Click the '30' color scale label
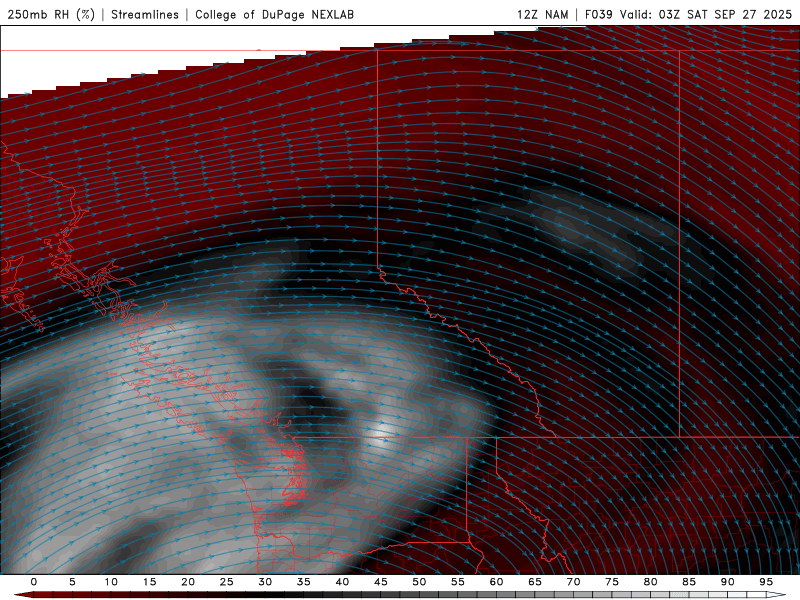This screenshot has height=600, width=800. (x=265, y=582)
